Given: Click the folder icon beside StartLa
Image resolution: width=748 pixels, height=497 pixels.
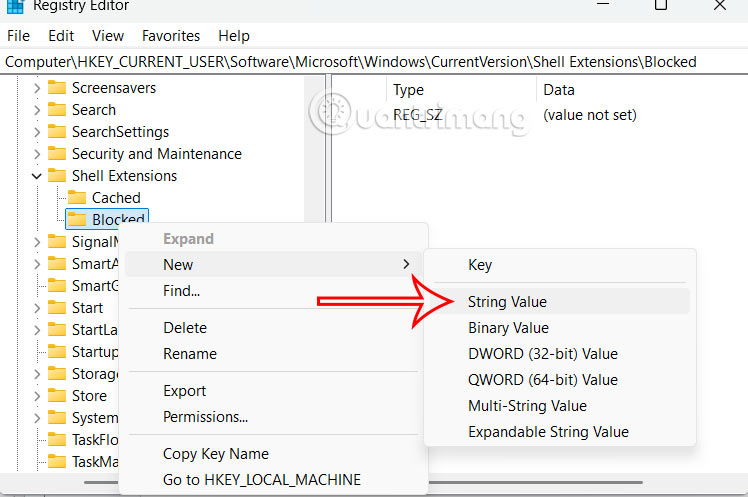Looking at the screenshot, I should [x=57, y=330].
